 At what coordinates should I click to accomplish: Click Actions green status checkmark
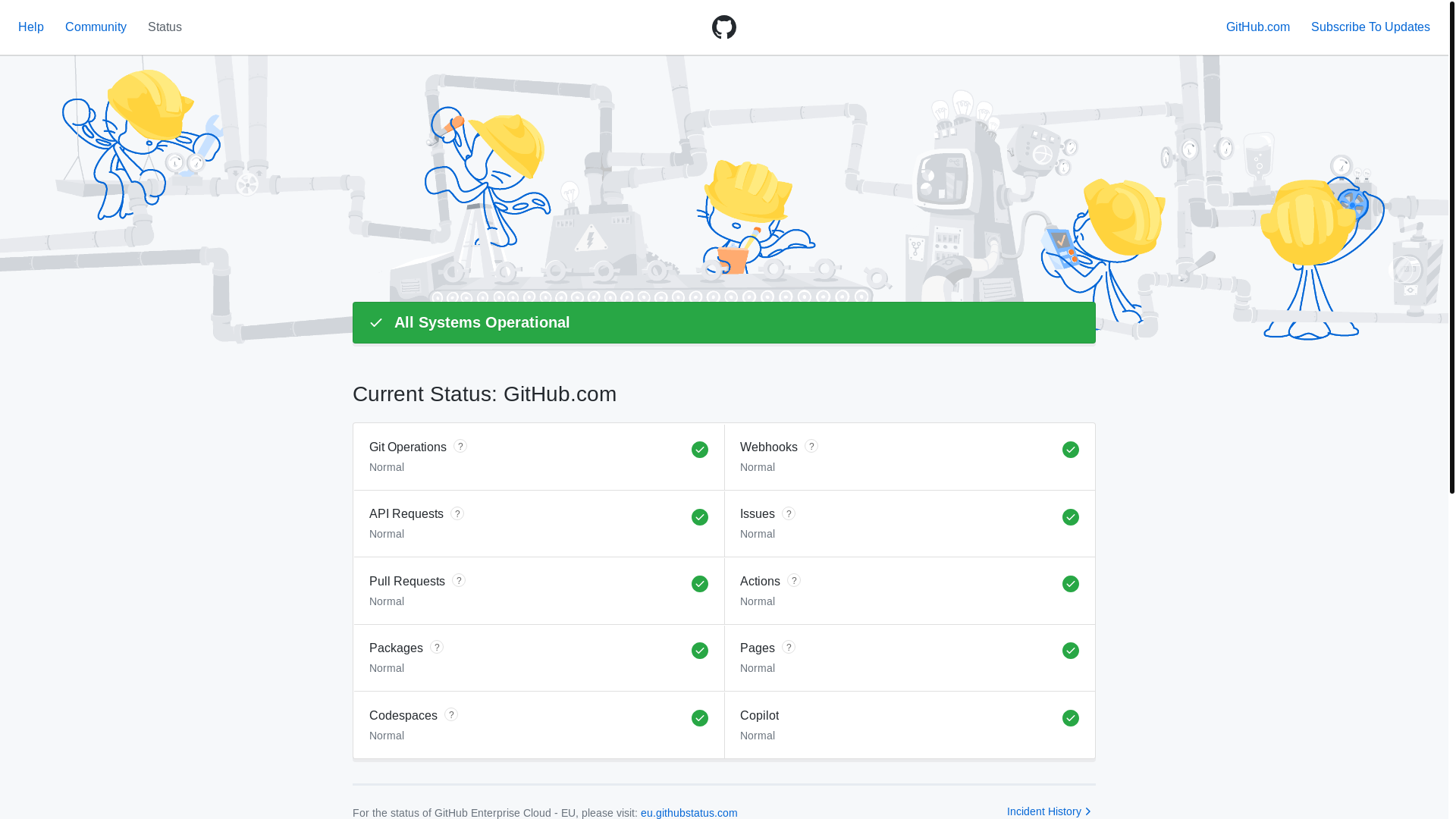tap(1071, 584)
